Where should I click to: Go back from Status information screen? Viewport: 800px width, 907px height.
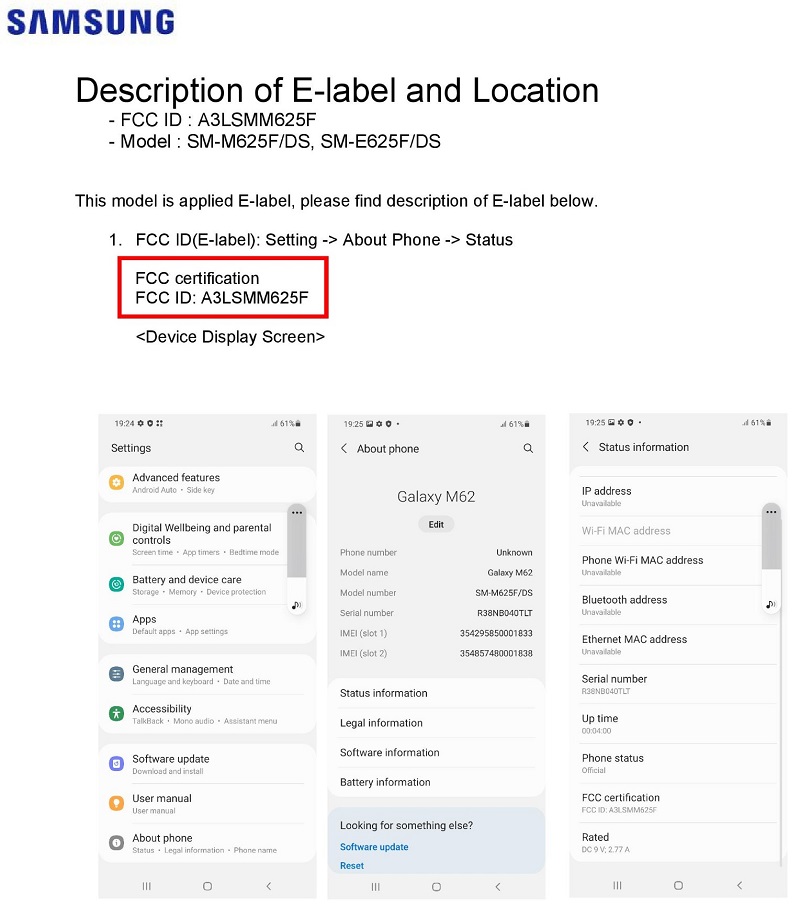click(x=586, y=447)
